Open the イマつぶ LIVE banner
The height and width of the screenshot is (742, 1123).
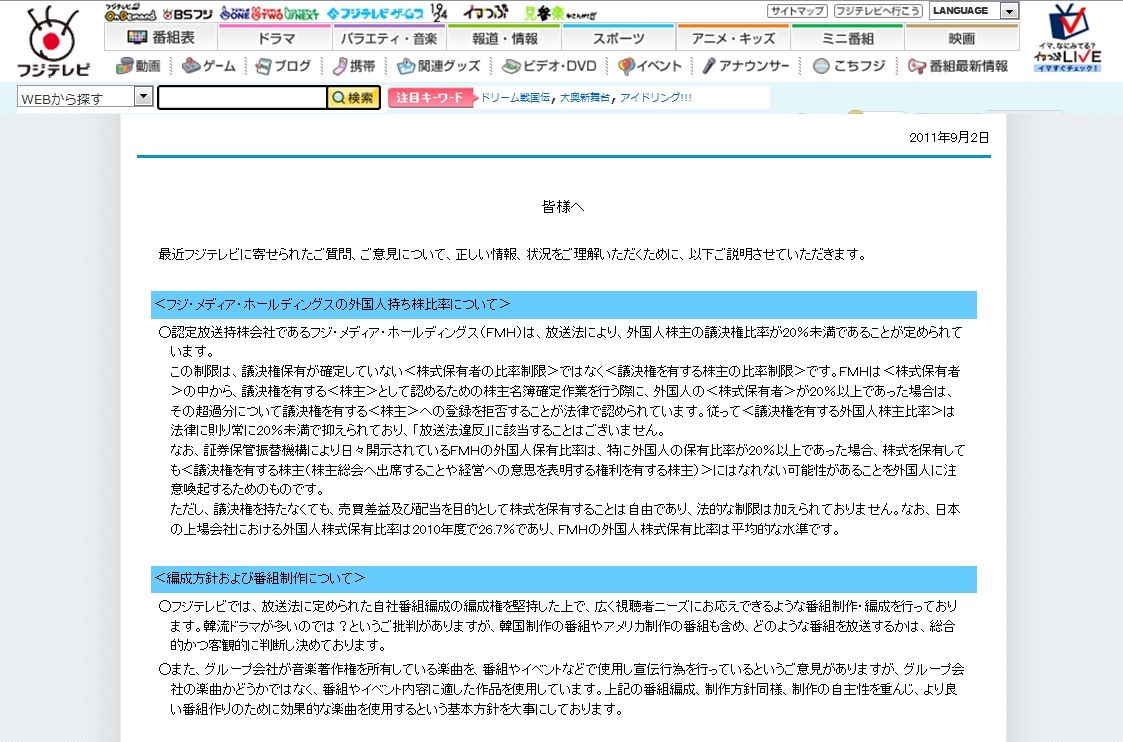[x=1068, y=38]
